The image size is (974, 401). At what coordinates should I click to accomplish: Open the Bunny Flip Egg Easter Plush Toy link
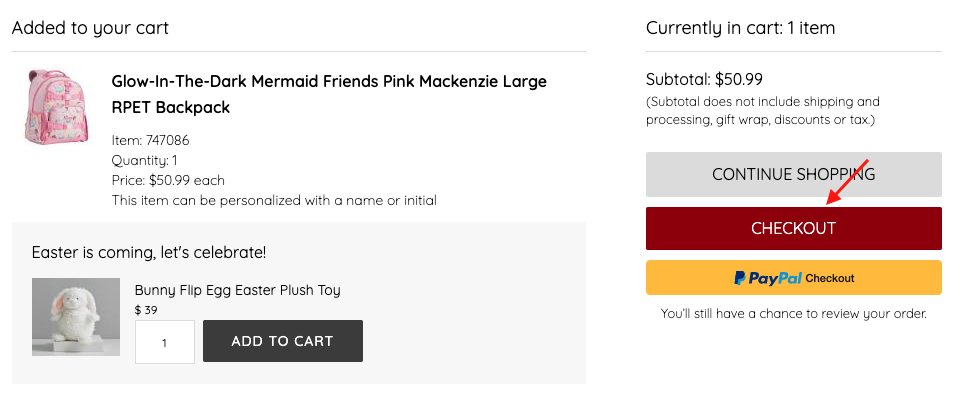[238, 290]
